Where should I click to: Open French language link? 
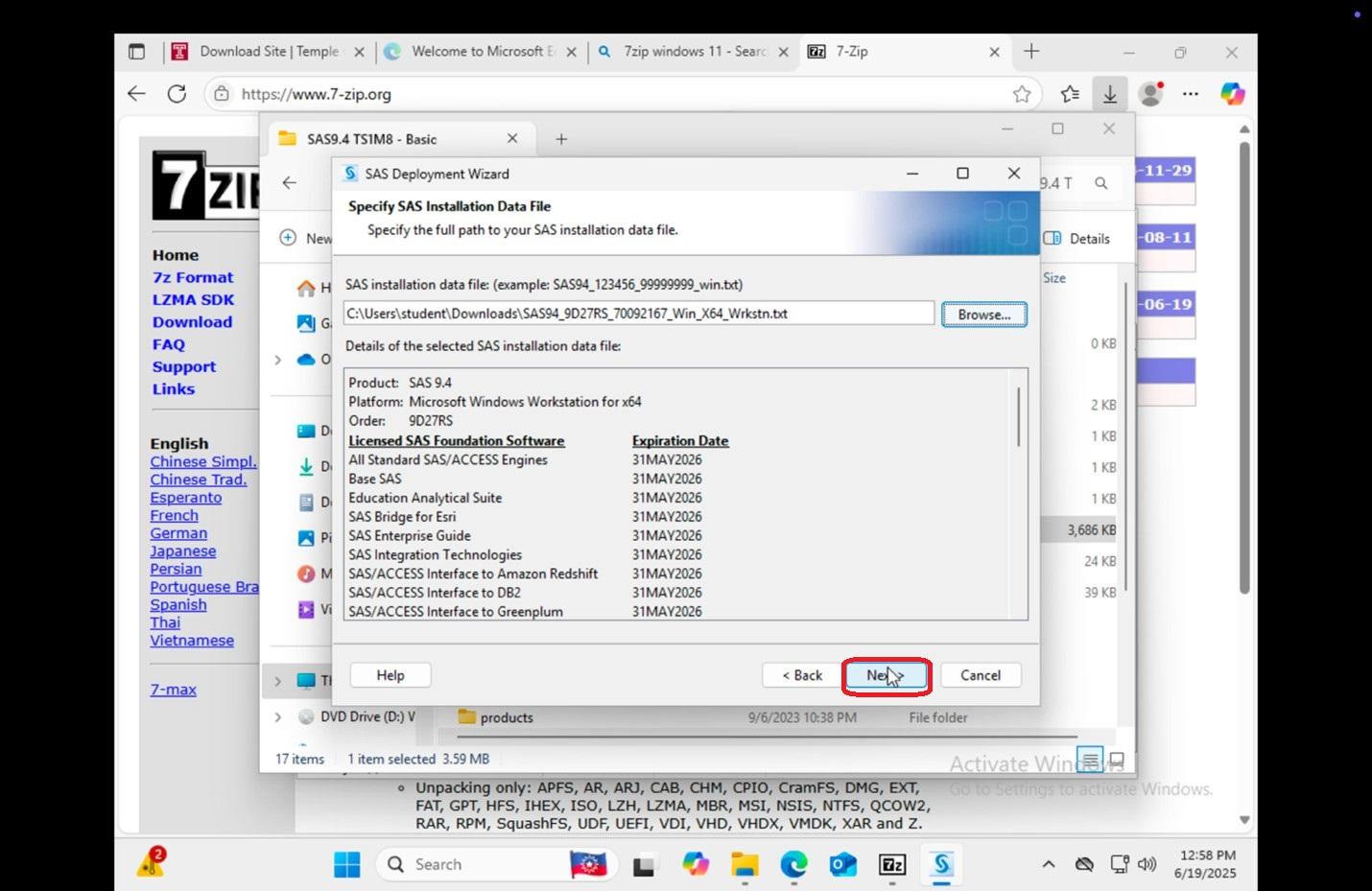tap(174, 516)
